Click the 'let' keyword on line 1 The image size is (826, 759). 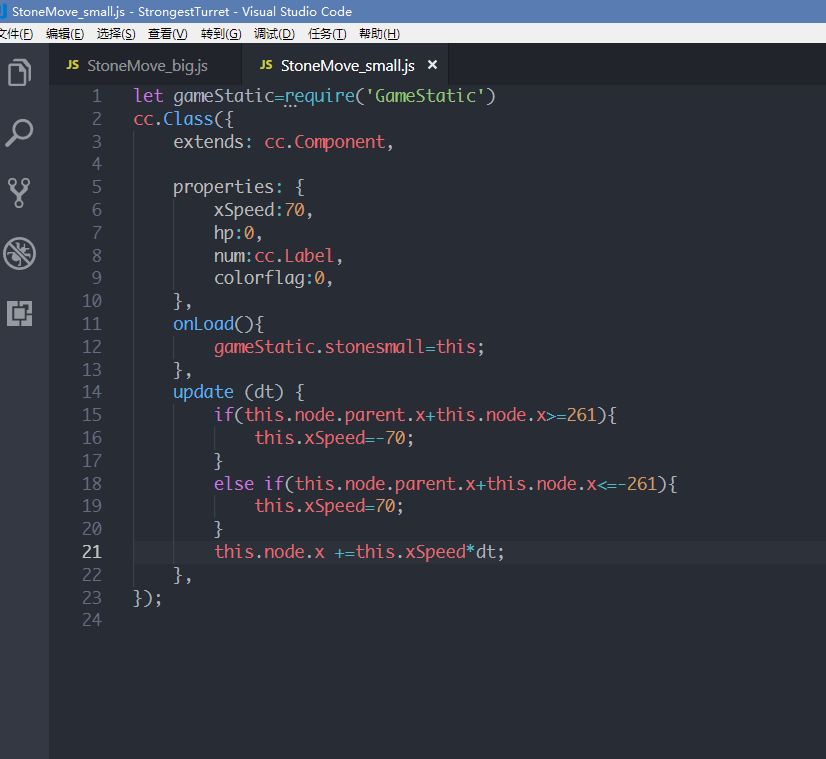pyautogui.click(x=148, y=96)
